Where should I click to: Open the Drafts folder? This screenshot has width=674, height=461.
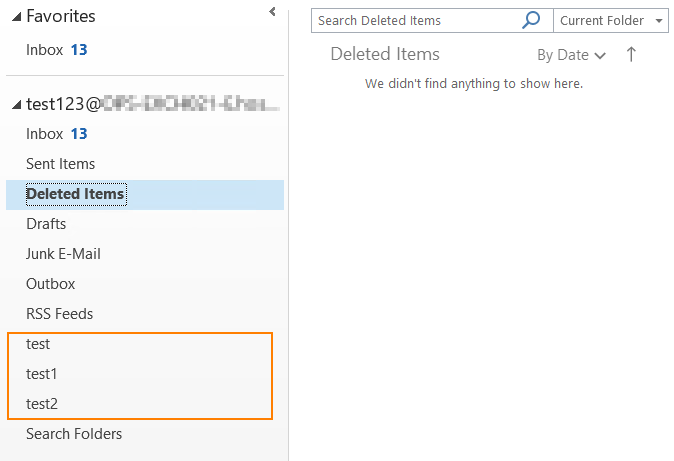46,224
